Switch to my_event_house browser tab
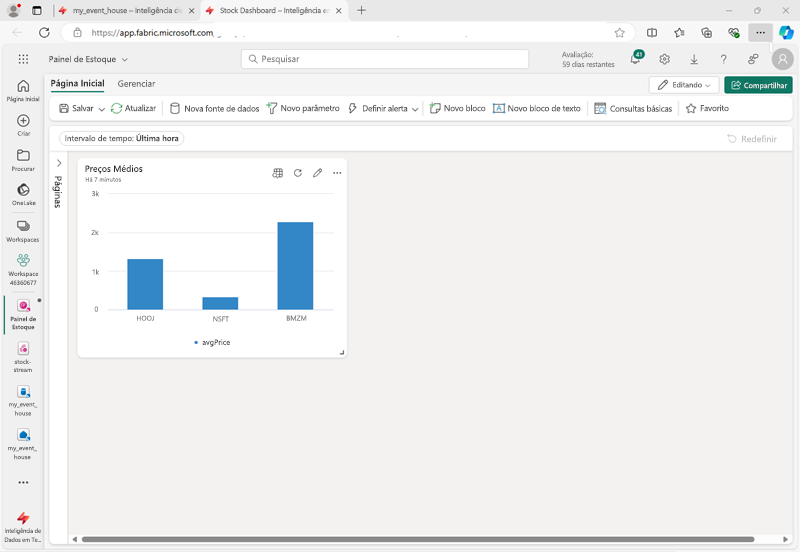 coord(126,10)
